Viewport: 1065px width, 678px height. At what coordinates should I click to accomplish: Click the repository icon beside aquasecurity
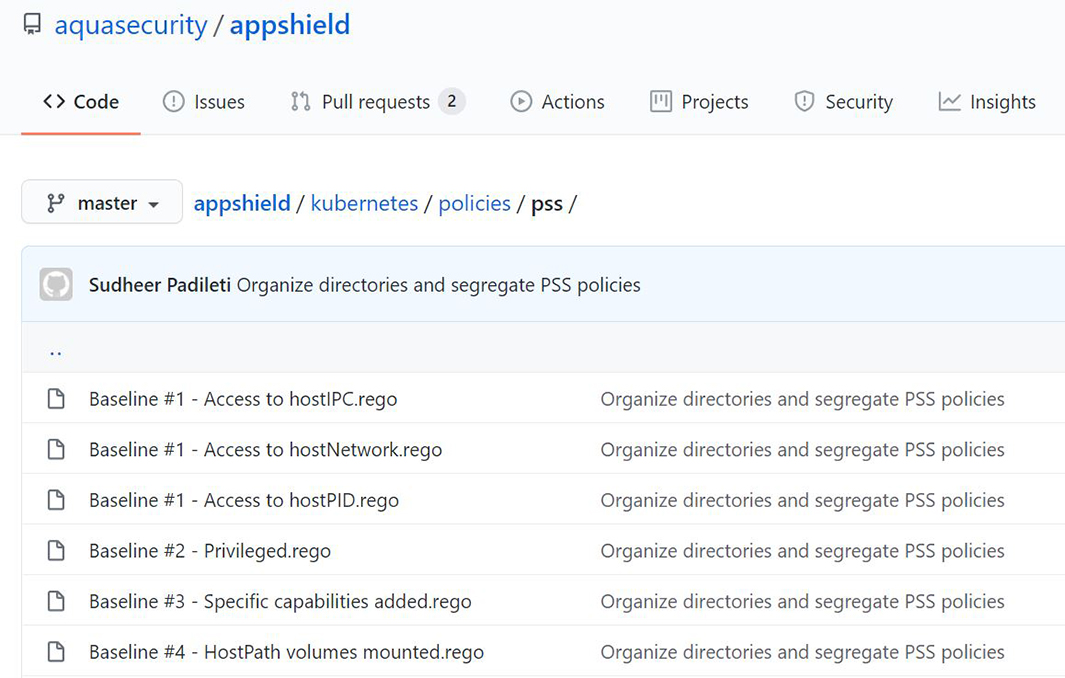click(x=32, y=25)
